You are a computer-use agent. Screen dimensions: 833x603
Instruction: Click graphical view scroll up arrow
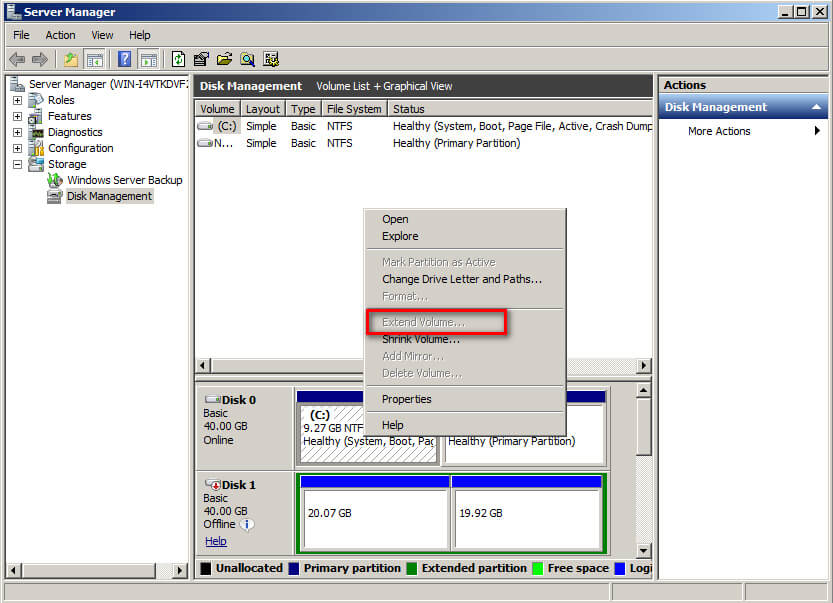(643, 390)
